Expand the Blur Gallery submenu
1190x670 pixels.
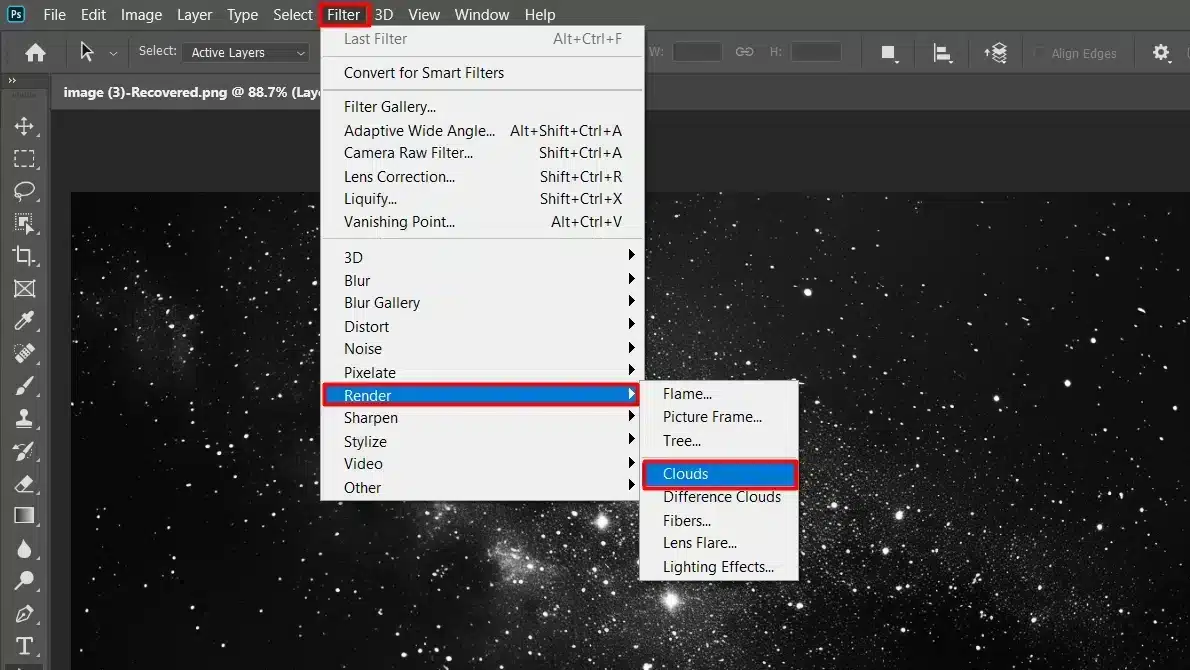(482, 302)
